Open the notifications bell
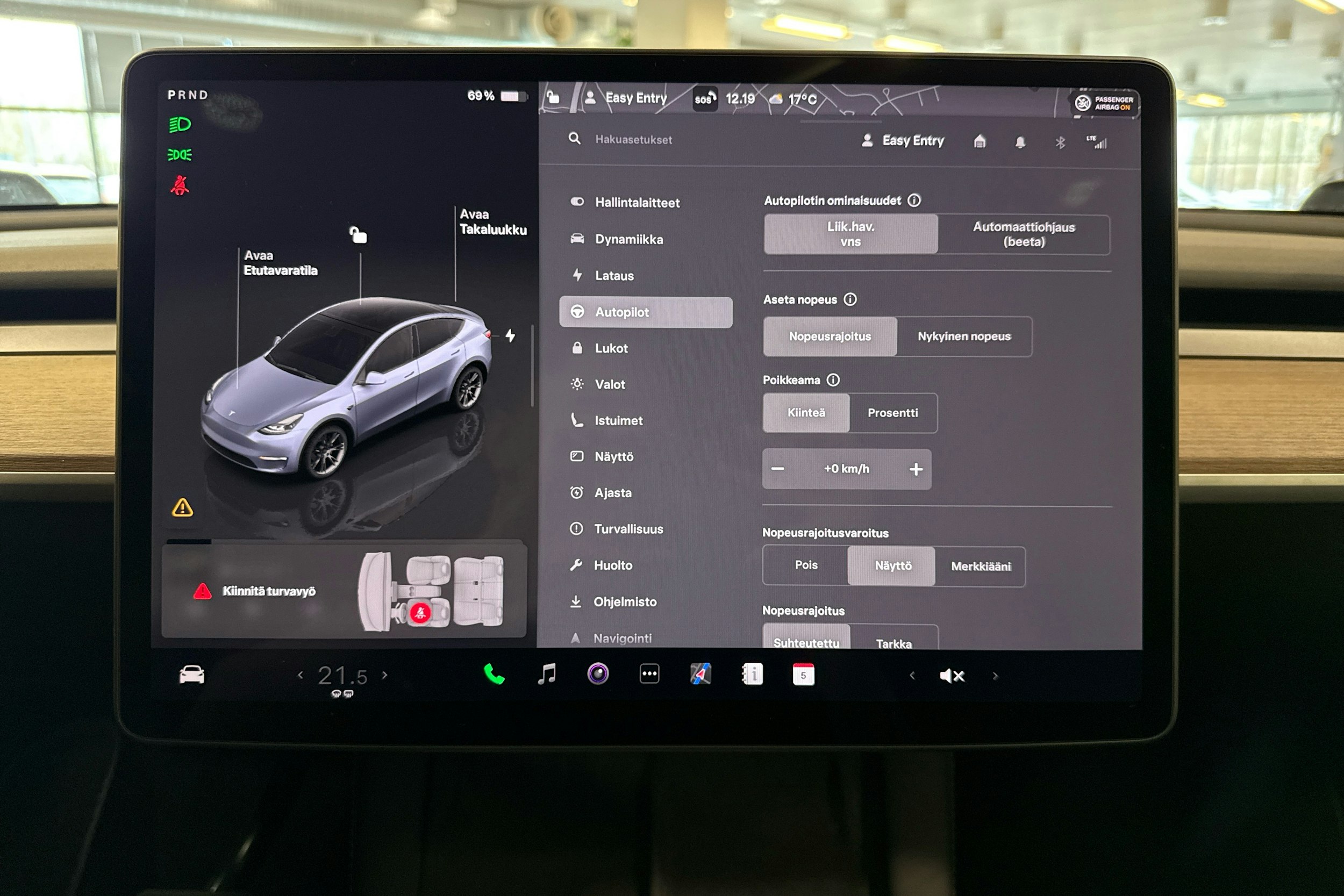 click(1020, 142)
